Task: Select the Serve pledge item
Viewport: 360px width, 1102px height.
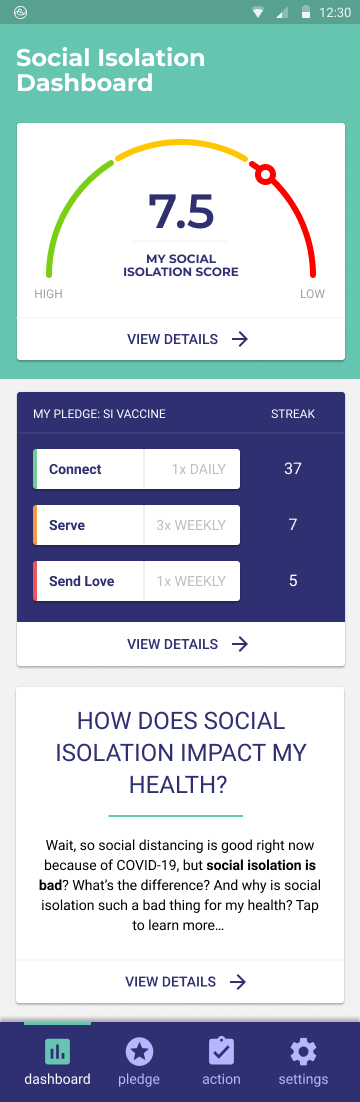Action: click(x=136, y=525)
